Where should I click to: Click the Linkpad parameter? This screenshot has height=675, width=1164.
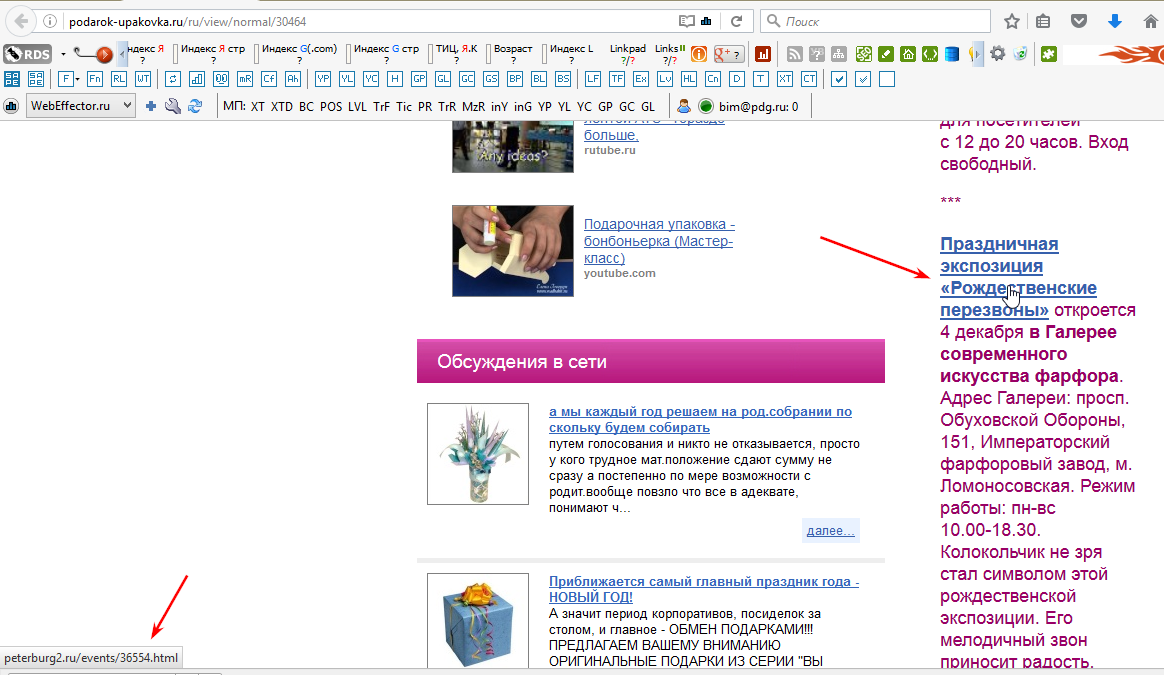[628, 54]
